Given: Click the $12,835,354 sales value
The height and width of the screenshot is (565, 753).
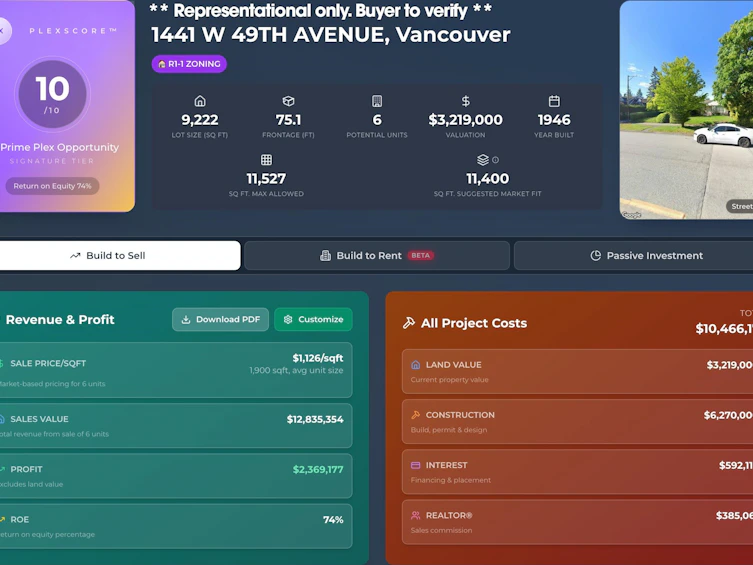Looking at the screenshot, I should [x=315, y=420].
